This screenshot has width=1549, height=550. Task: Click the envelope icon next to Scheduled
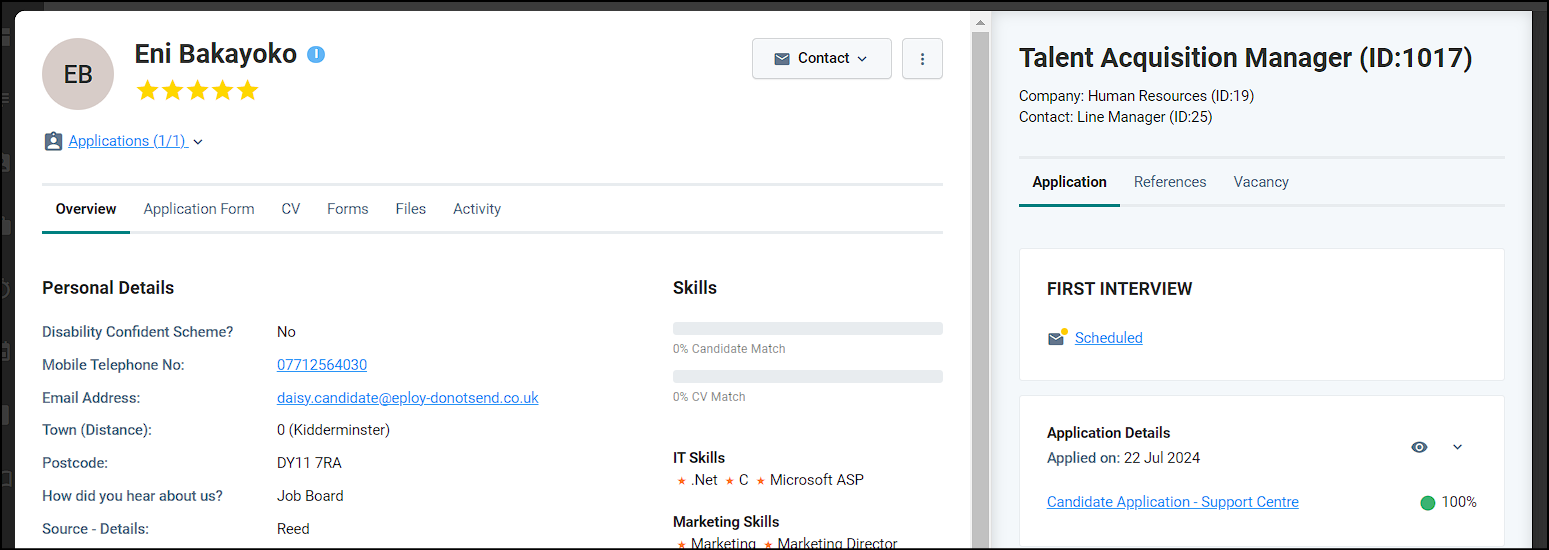1056,338
